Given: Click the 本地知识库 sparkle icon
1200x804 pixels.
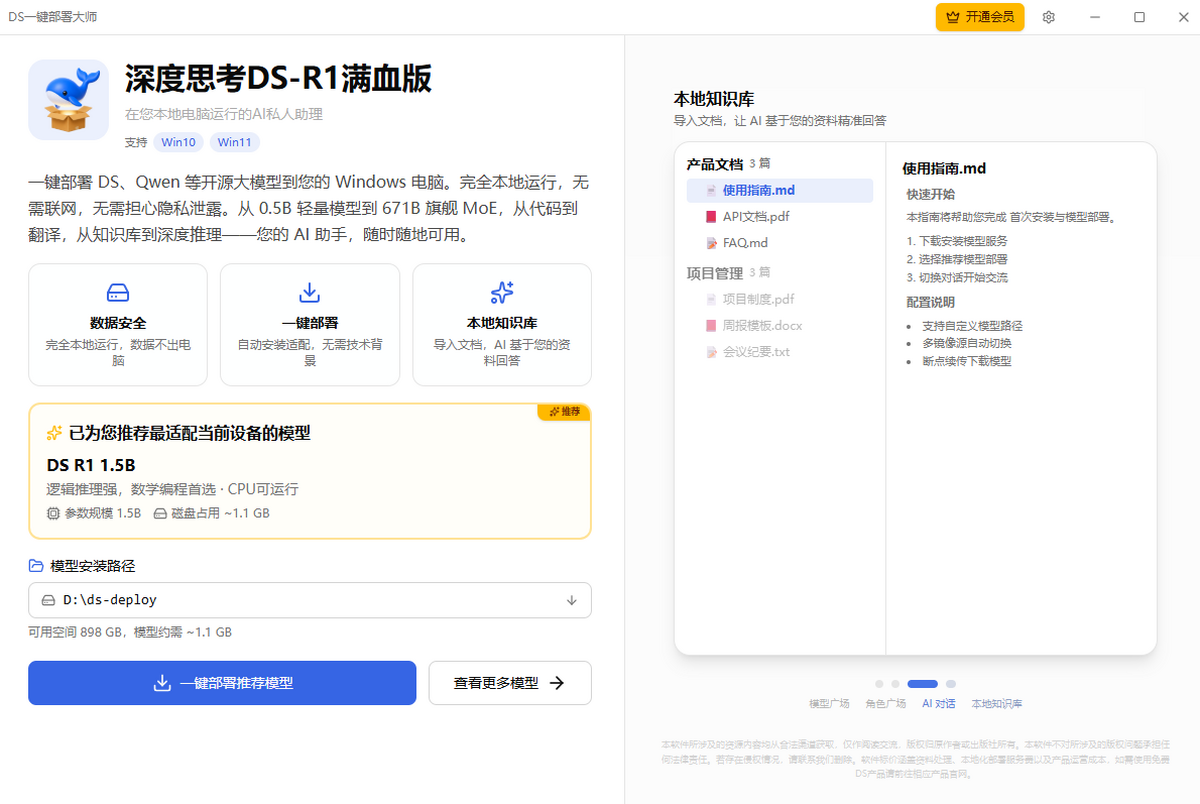Looking at the screenshot, I should pos(502,293).
